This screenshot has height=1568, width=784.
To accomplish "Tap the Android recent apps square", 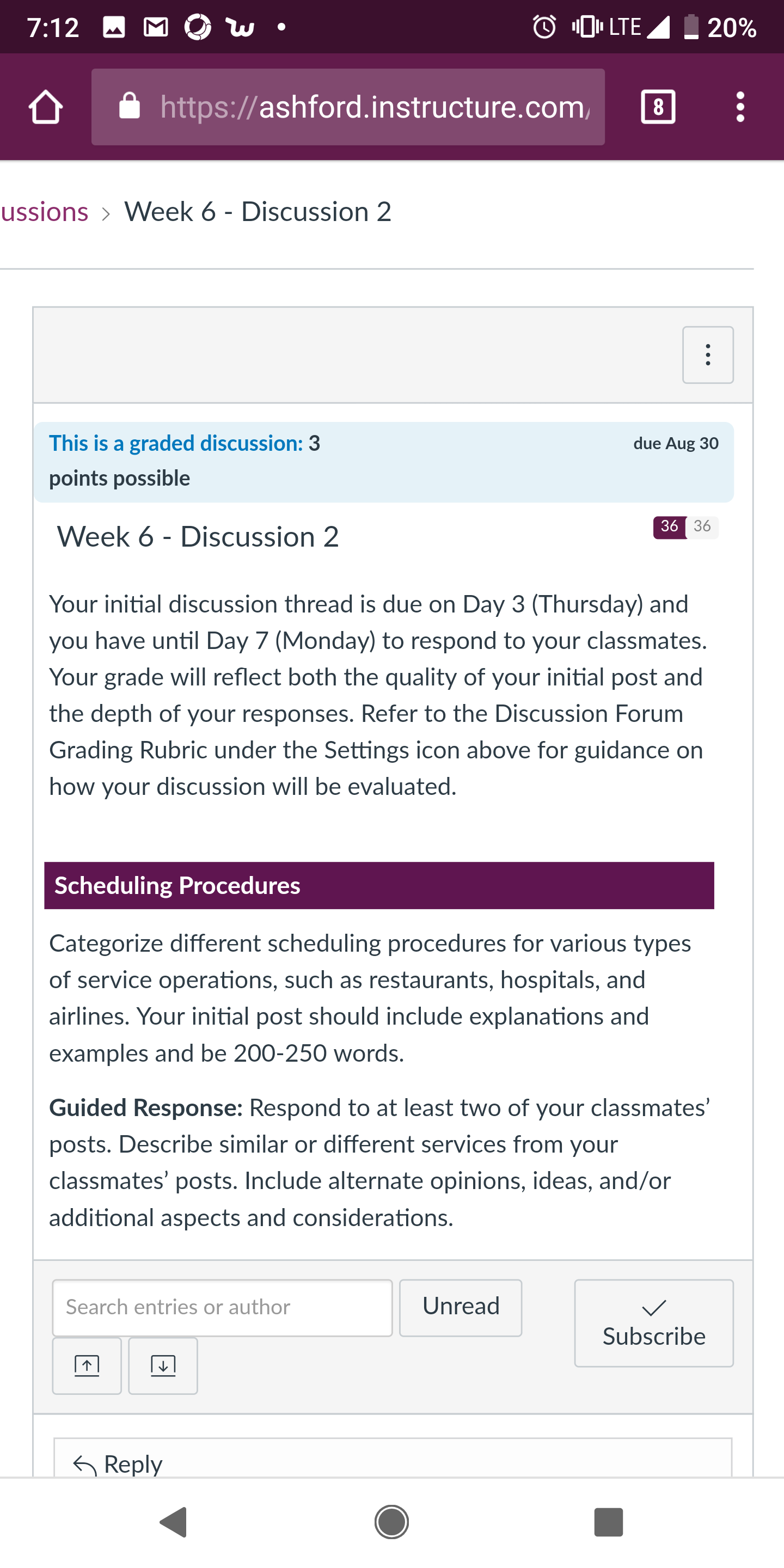I will coord(608,1522).
